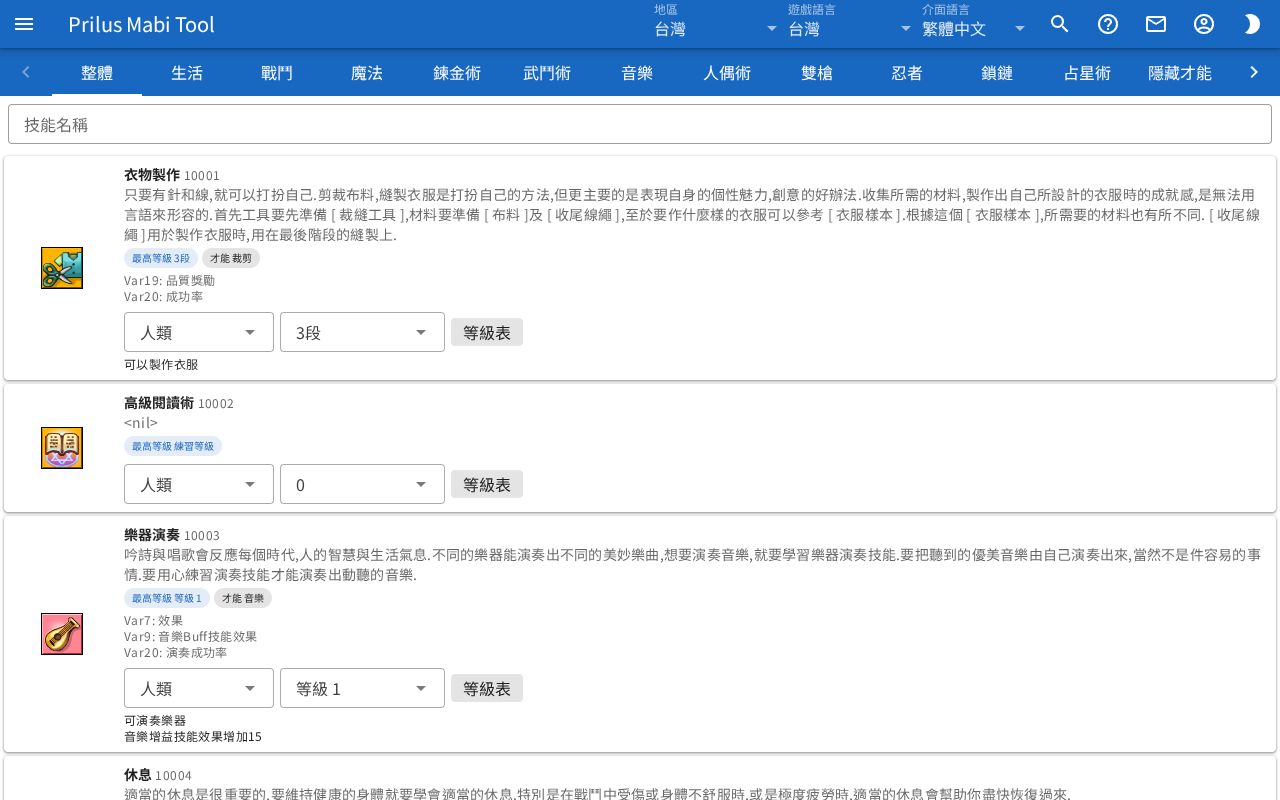Open the user account icon
This screenshot has height=800, width=1280.
pos(1204,24)
